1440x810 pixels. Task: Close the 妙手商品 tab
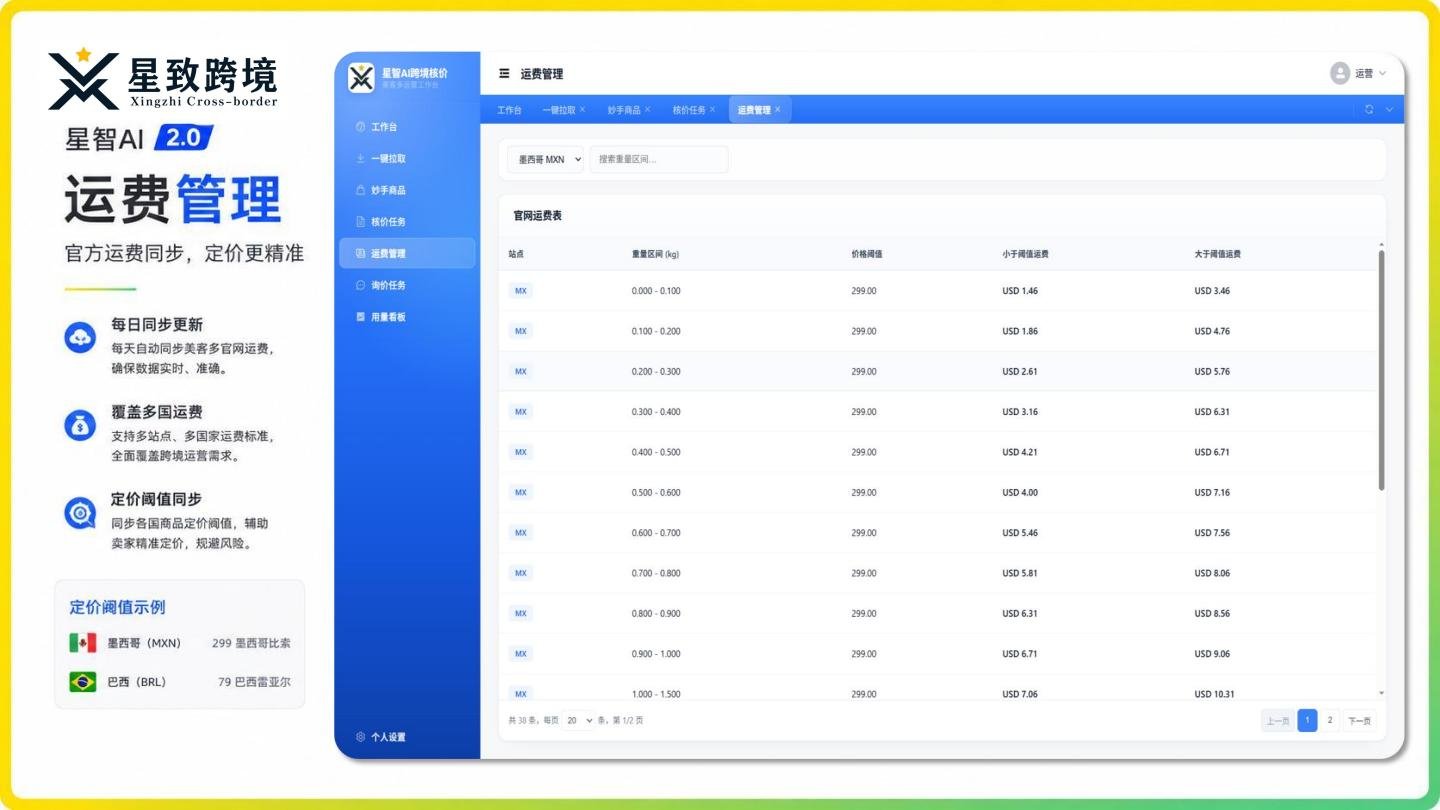(x=647, y=110)
